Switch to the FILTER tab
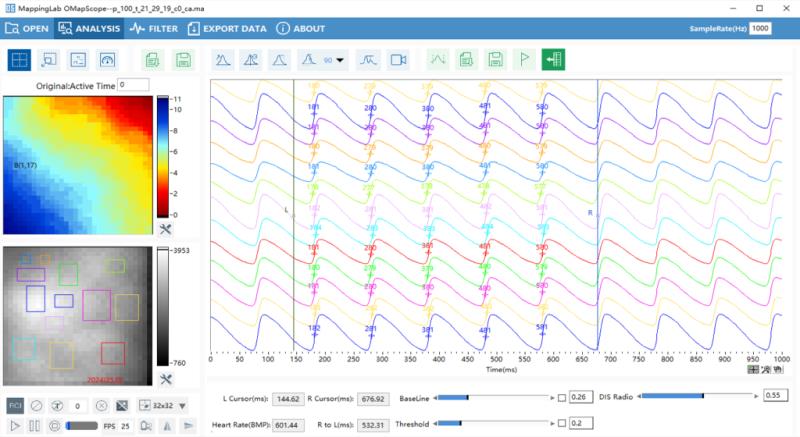The width and height of the screenshot is (800, 437). coord(154,29)
